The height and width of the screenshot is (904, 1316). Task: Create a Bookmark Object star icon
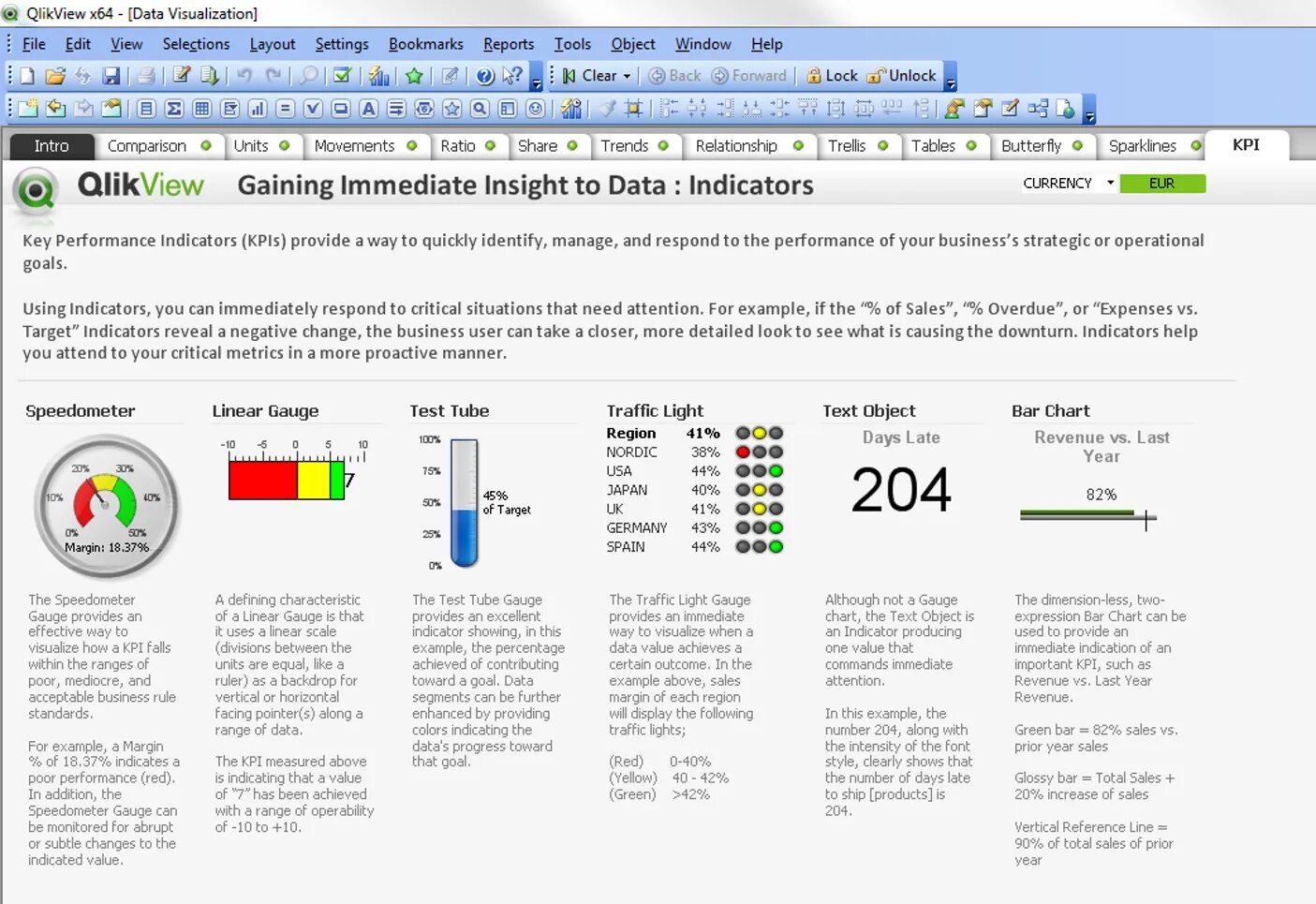point(452,109)
